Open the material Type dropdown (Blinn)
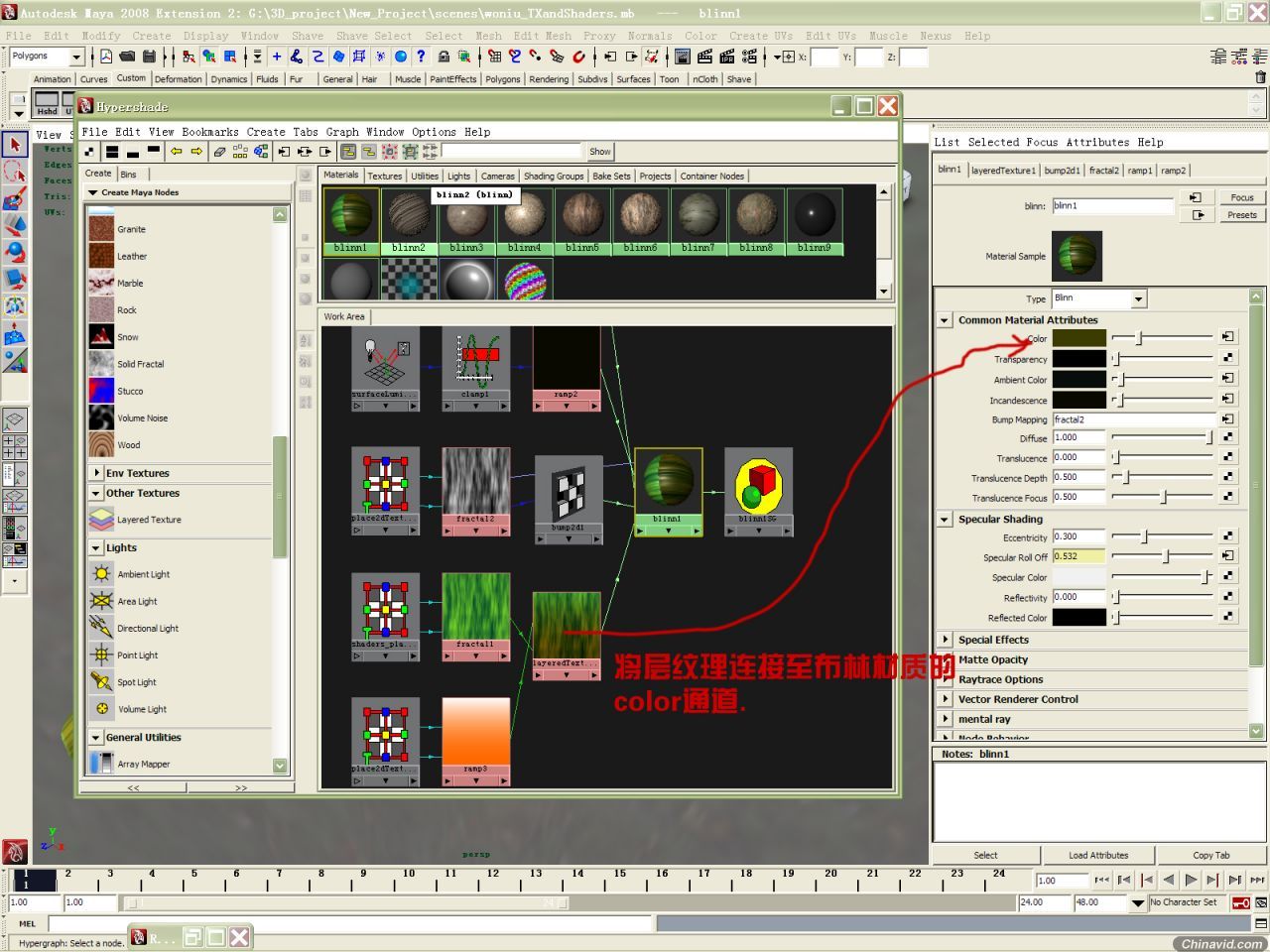This screenshot has width=1270, height=952. click(x=1099, y=298)
